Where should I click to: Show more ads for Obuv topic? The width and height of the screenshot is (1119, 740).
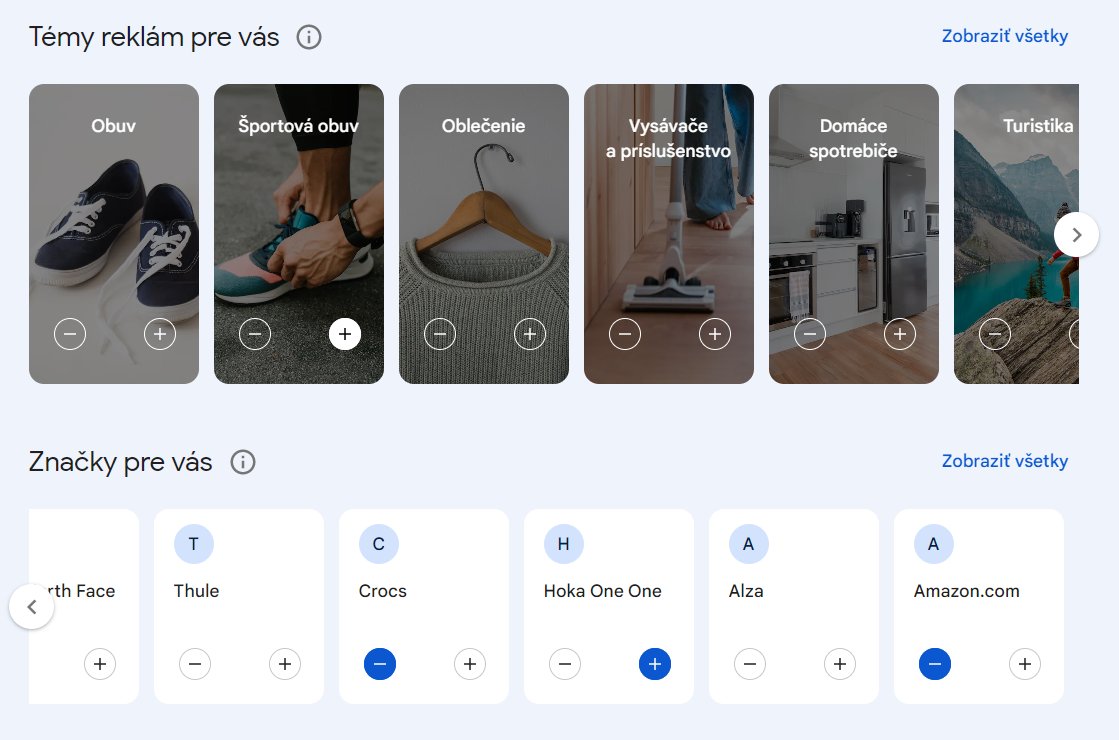tap(160, 334)
